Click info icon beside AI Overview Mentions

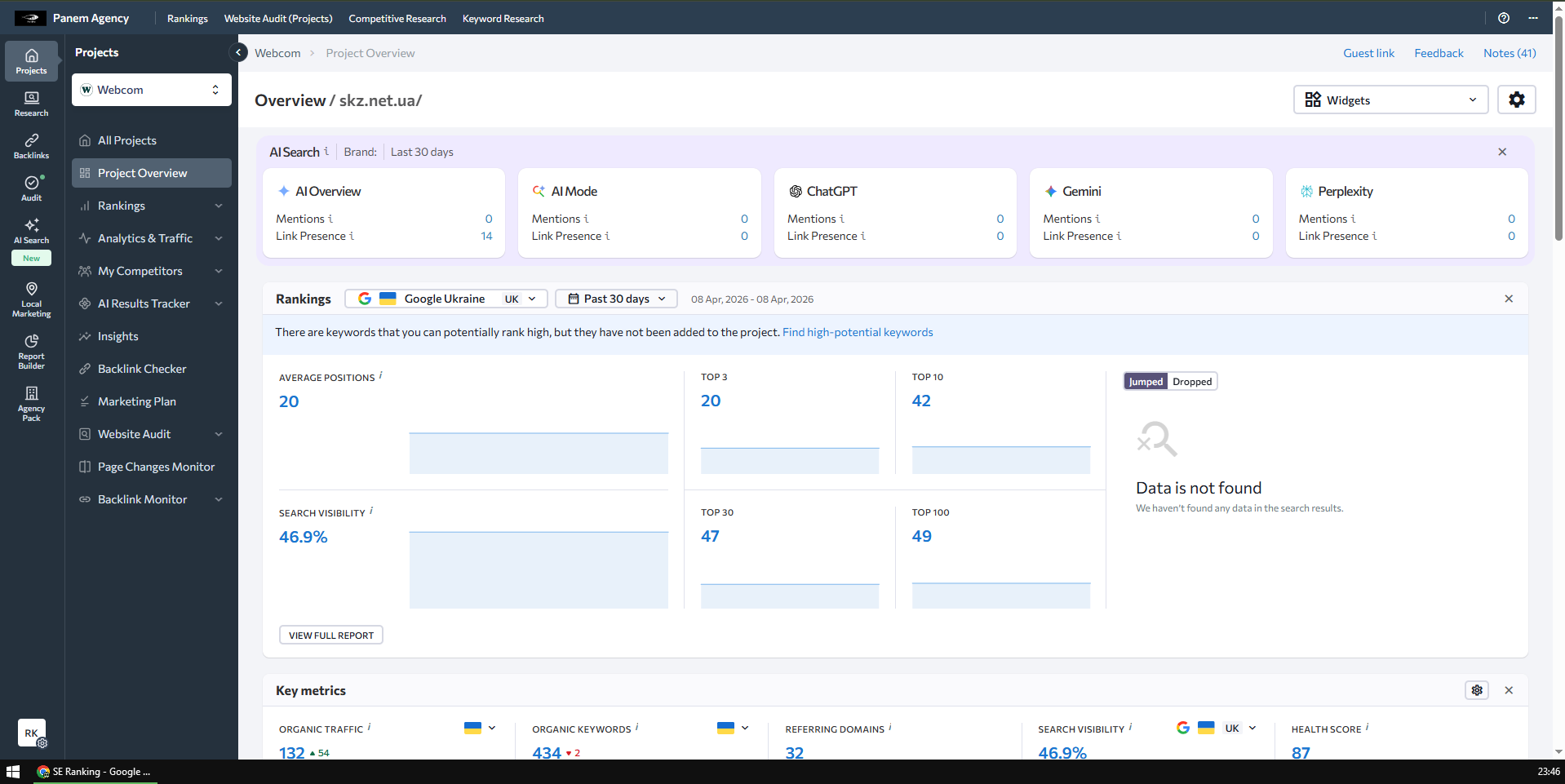[x=330, y=219]
